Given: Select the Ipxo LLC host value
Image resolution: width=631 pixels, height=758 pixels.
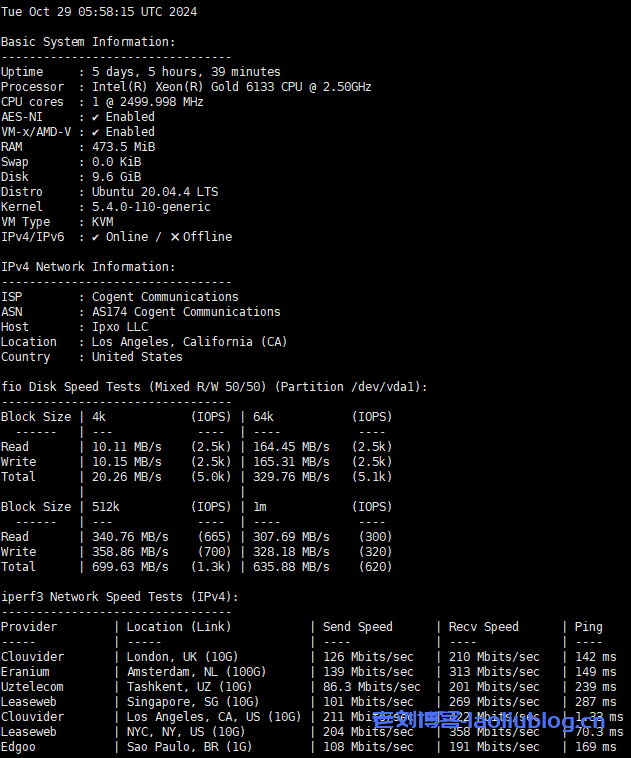Looking at the screenshot, I should 120,327.
